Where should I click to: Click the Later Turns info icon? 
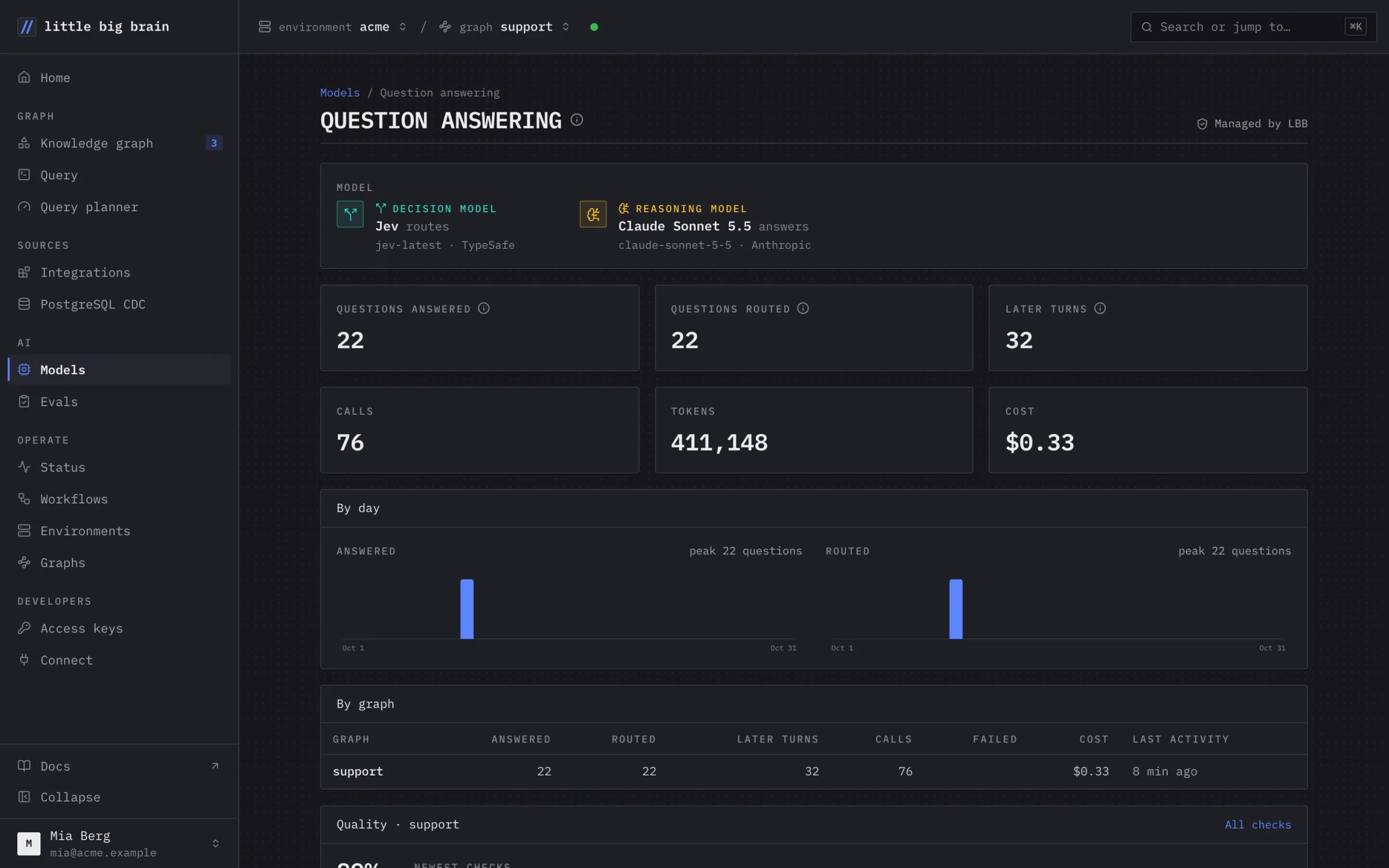(1100, 308)
